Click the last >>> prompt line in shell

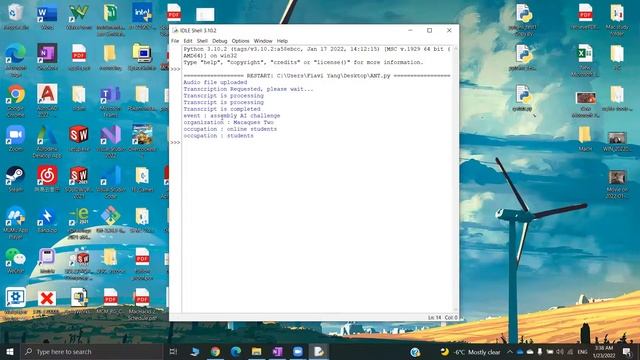175,142
